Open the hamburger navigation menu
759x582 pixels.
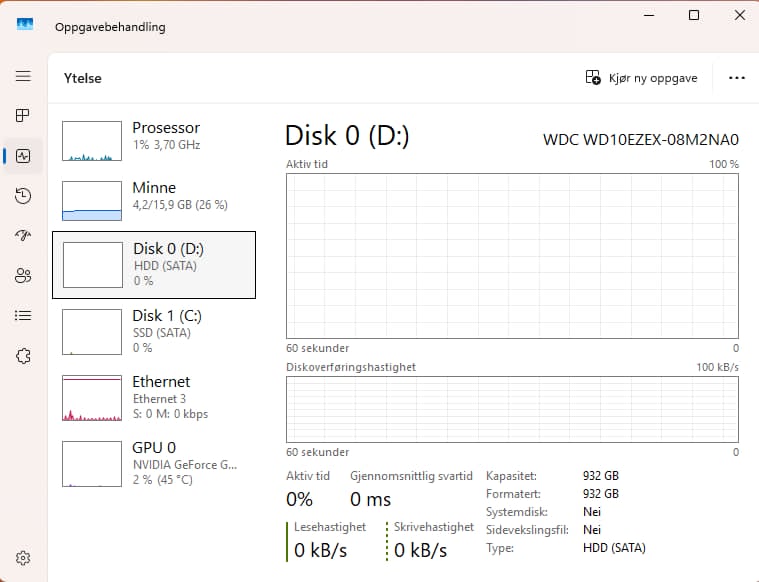coord(23,76)
